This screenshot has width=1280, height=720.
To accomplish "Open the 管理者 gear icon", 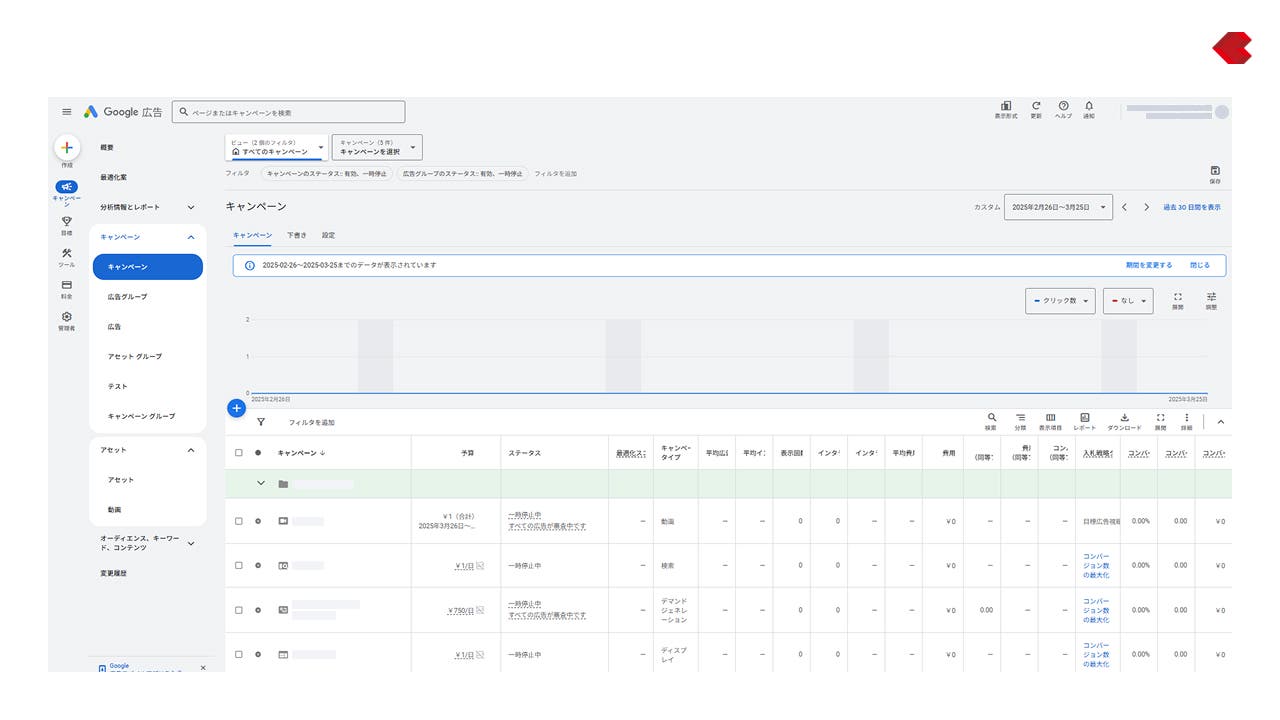I will pos(67,317).
